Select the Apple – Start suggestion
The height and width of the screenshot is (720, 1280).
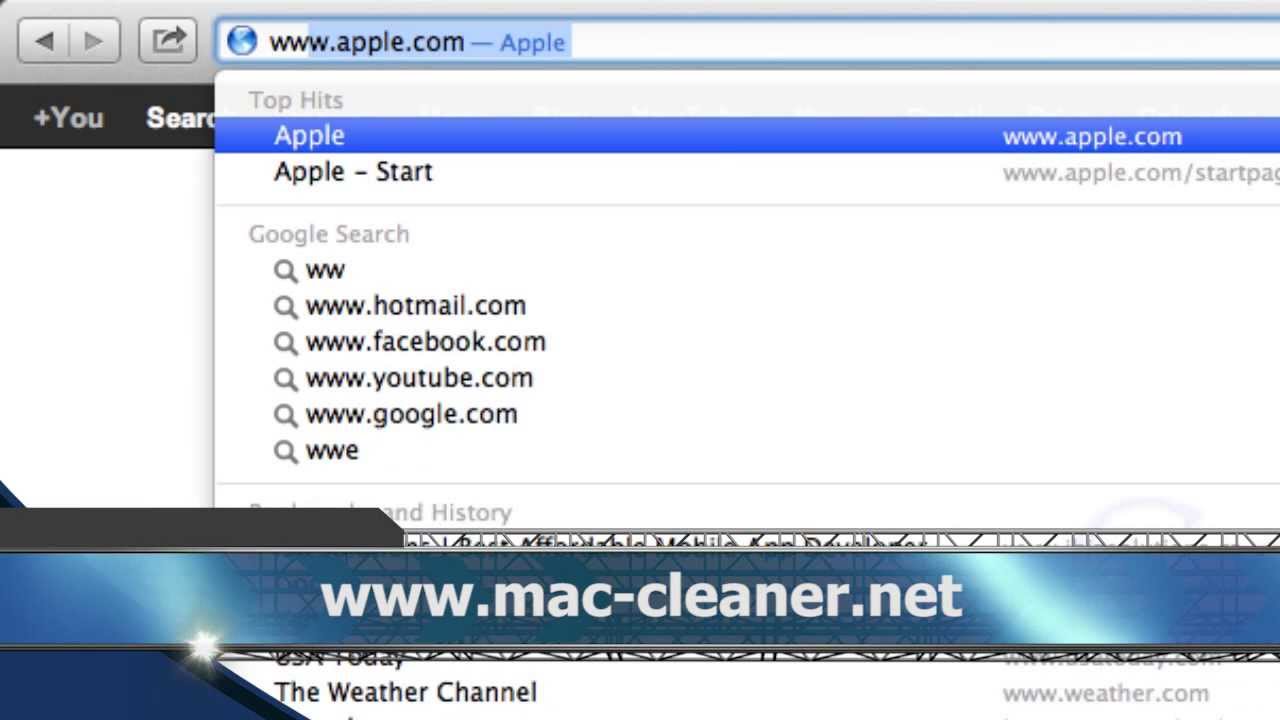(x=747, y=172)
